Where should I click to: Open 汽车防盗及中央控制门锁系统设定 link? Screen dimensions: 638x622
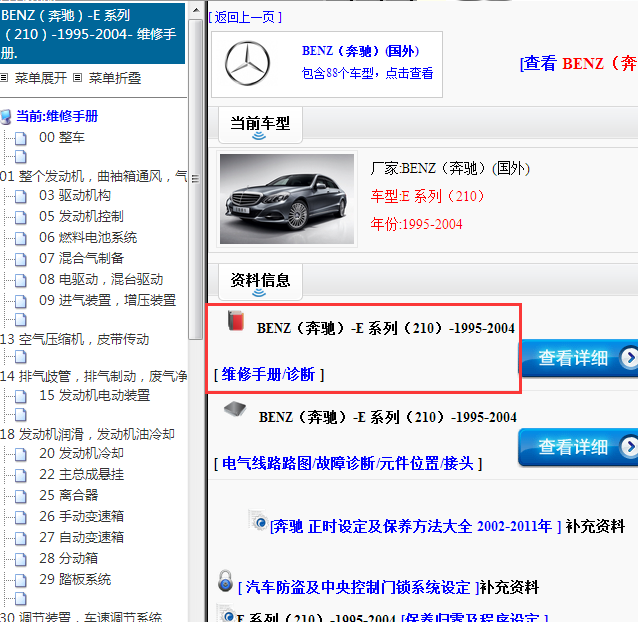[x=358, y=588]
